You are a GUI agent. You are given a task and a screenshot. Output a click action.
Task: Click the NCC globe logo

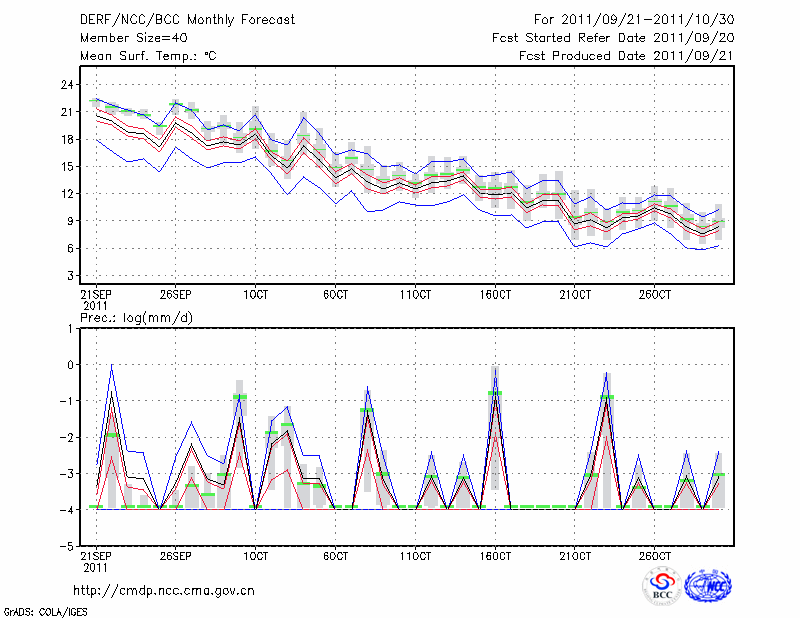(707, 586)
